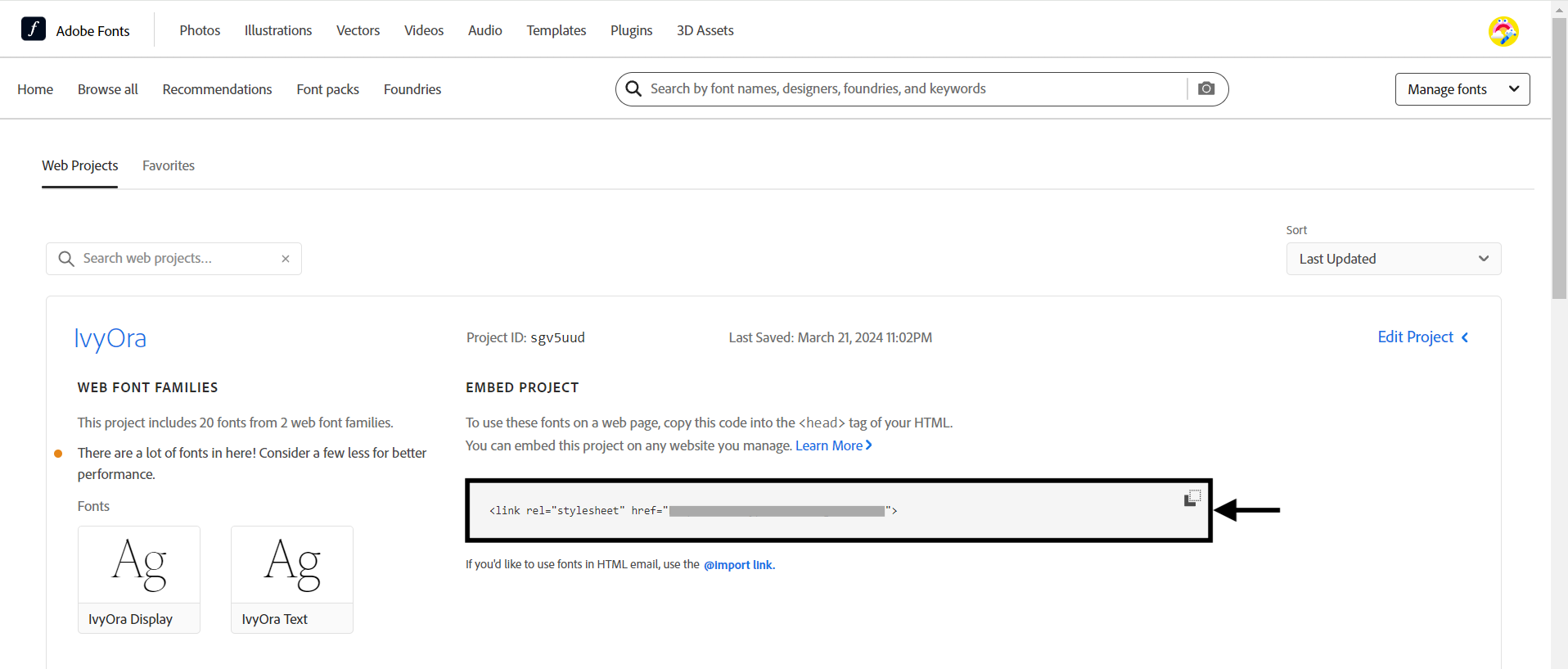The image size is (1568, 669).
Task: Click the Adobe Fonts logo icon
Action: click(x=33, y=29)
